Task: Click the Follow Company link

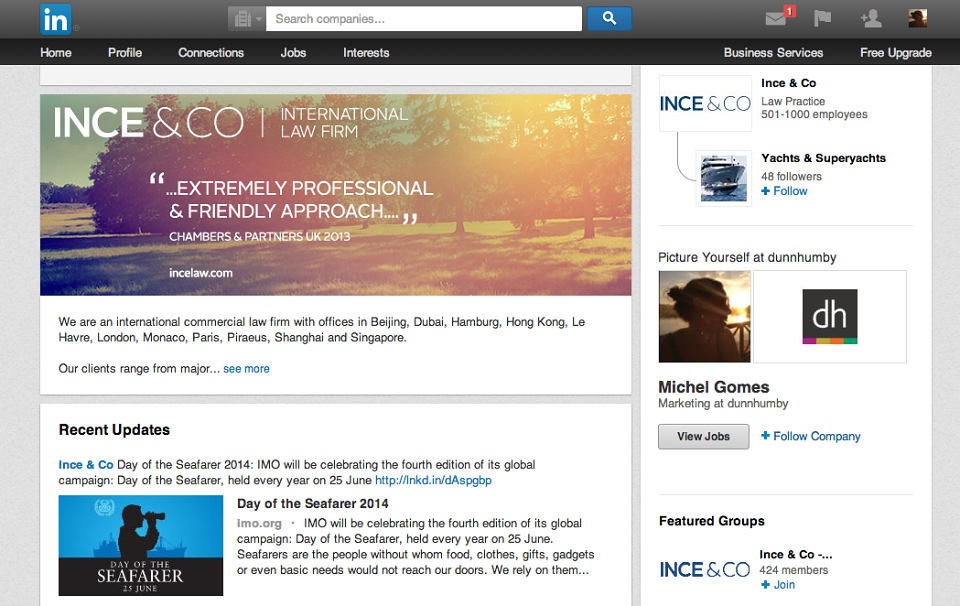Action: tap(811, 436)
